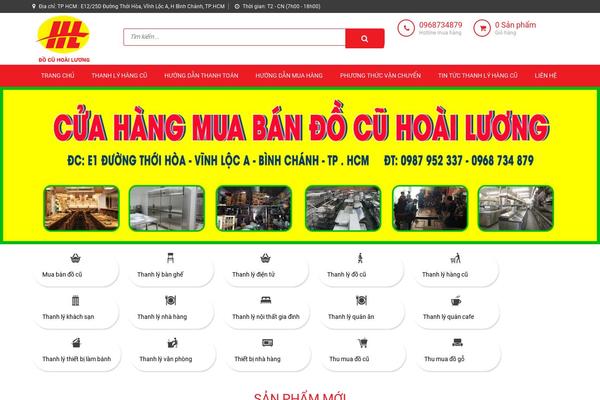Open Thiết bị nhà hàng category
The height and width of the screenshot is (400, 600).
pos(258,359)
